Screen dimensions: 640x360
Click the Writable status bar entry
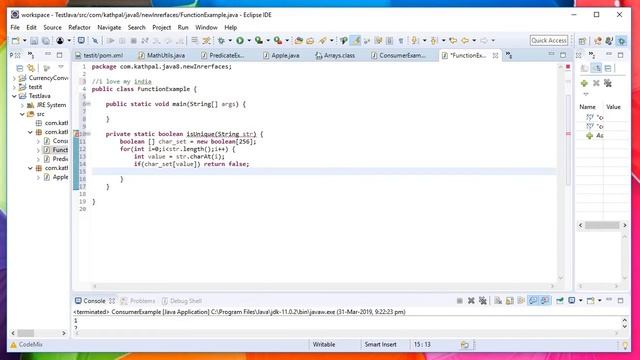[324, 344]
